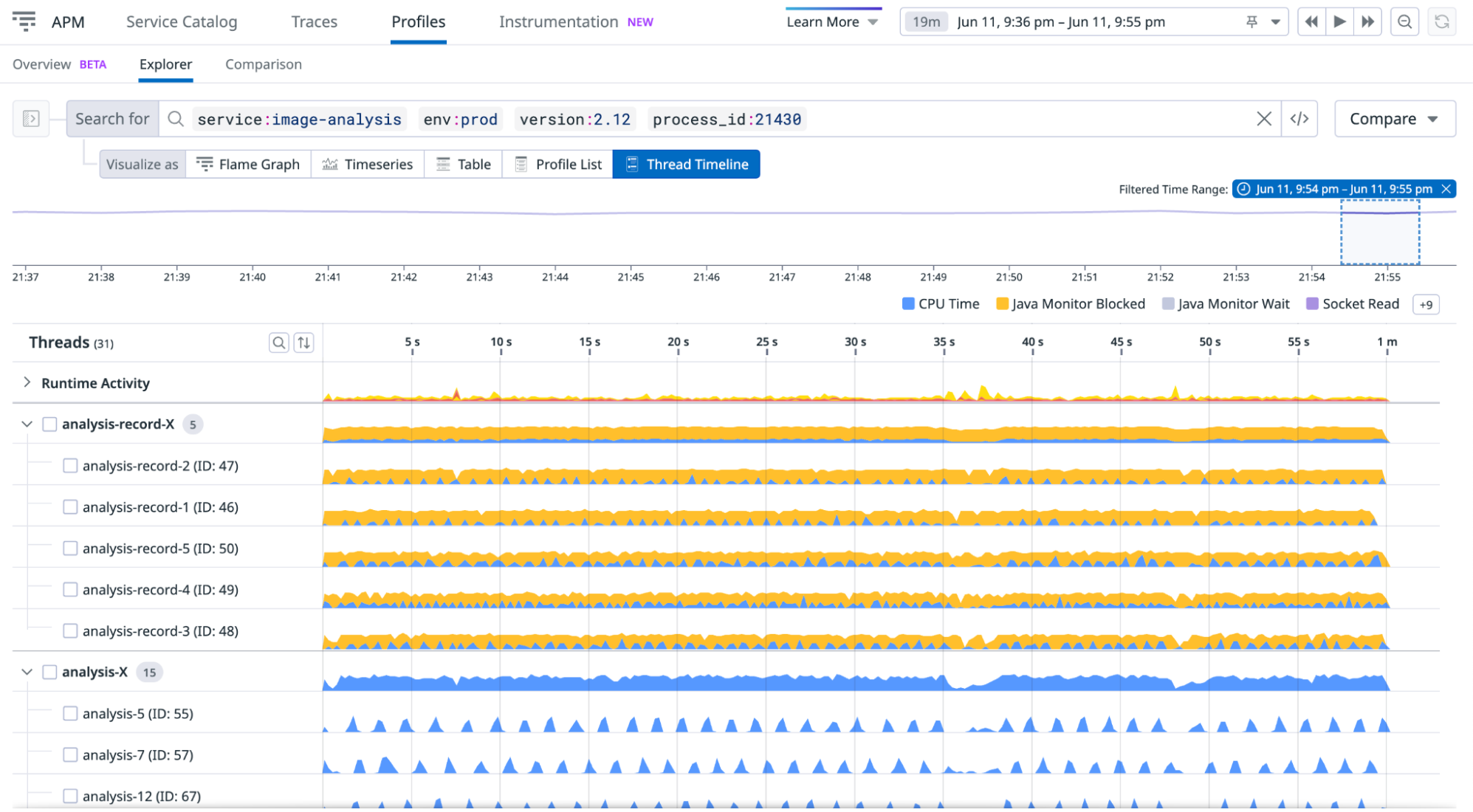Open the Compare dropdown
Screen dimensions: 1473x812
pos(1394,118)
